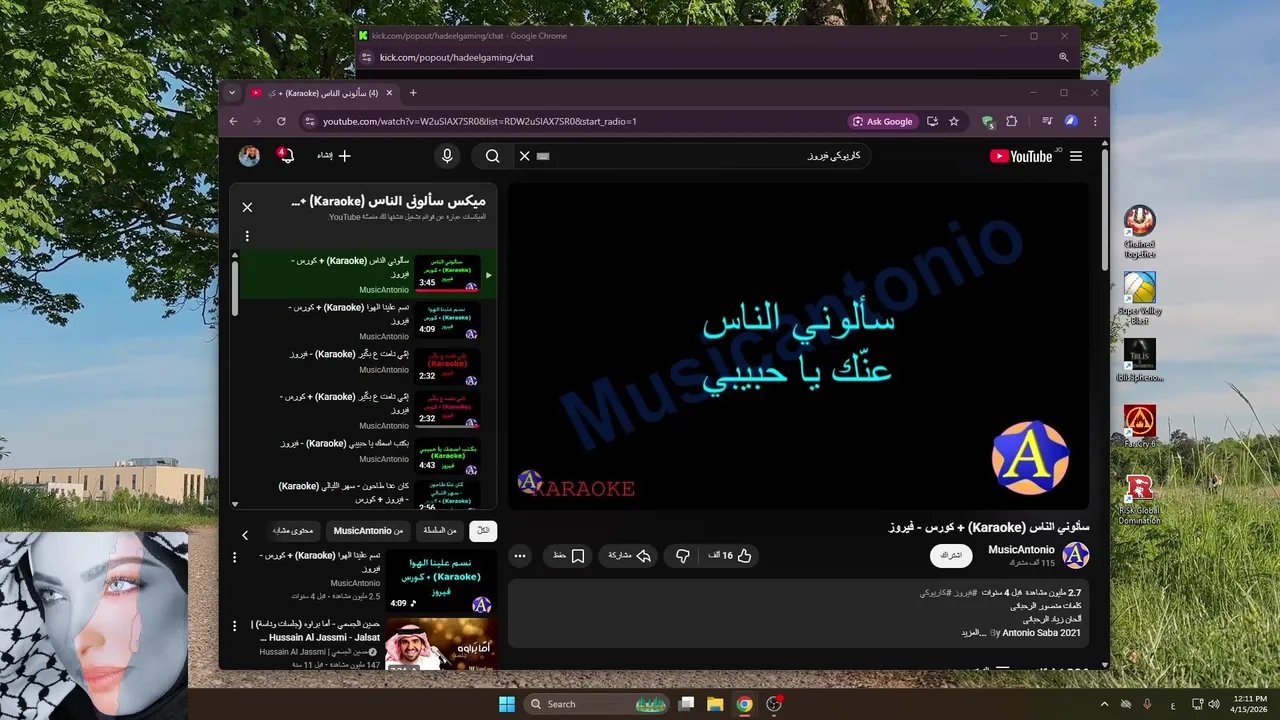Open the mix playlist options kebab menu
The width and height of the screenshot is (1280, 720).
coord(247,237)
